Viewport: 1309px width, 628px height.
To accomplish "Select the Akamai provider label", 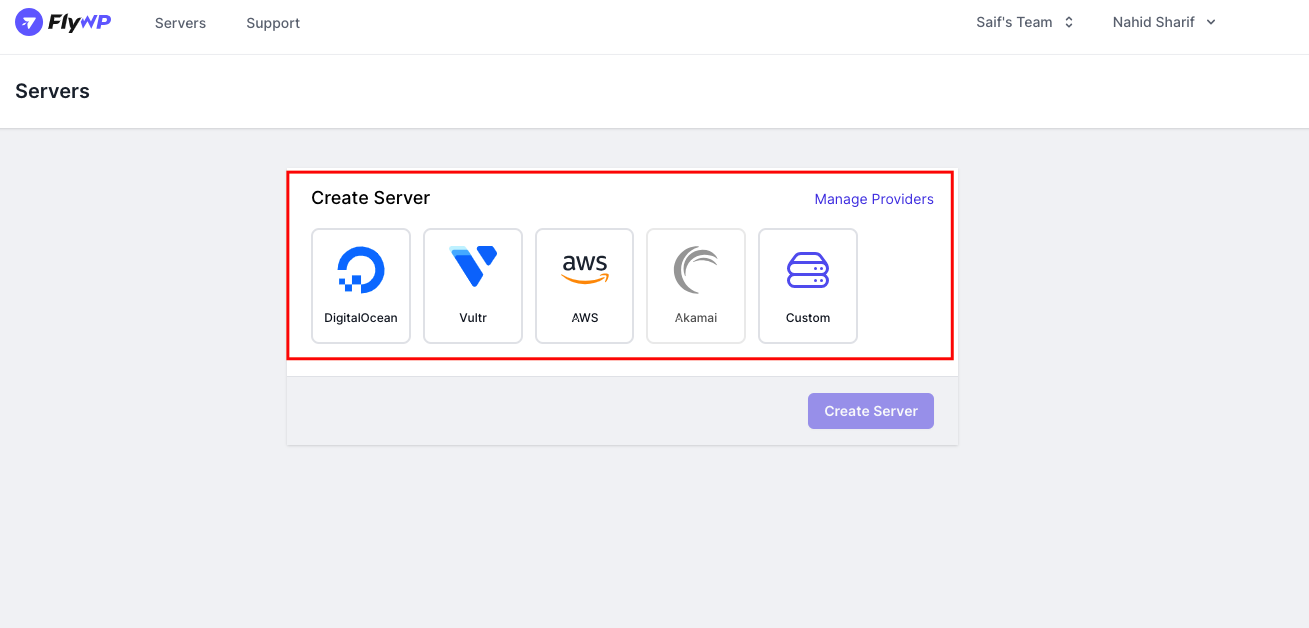I will (696, 318).
